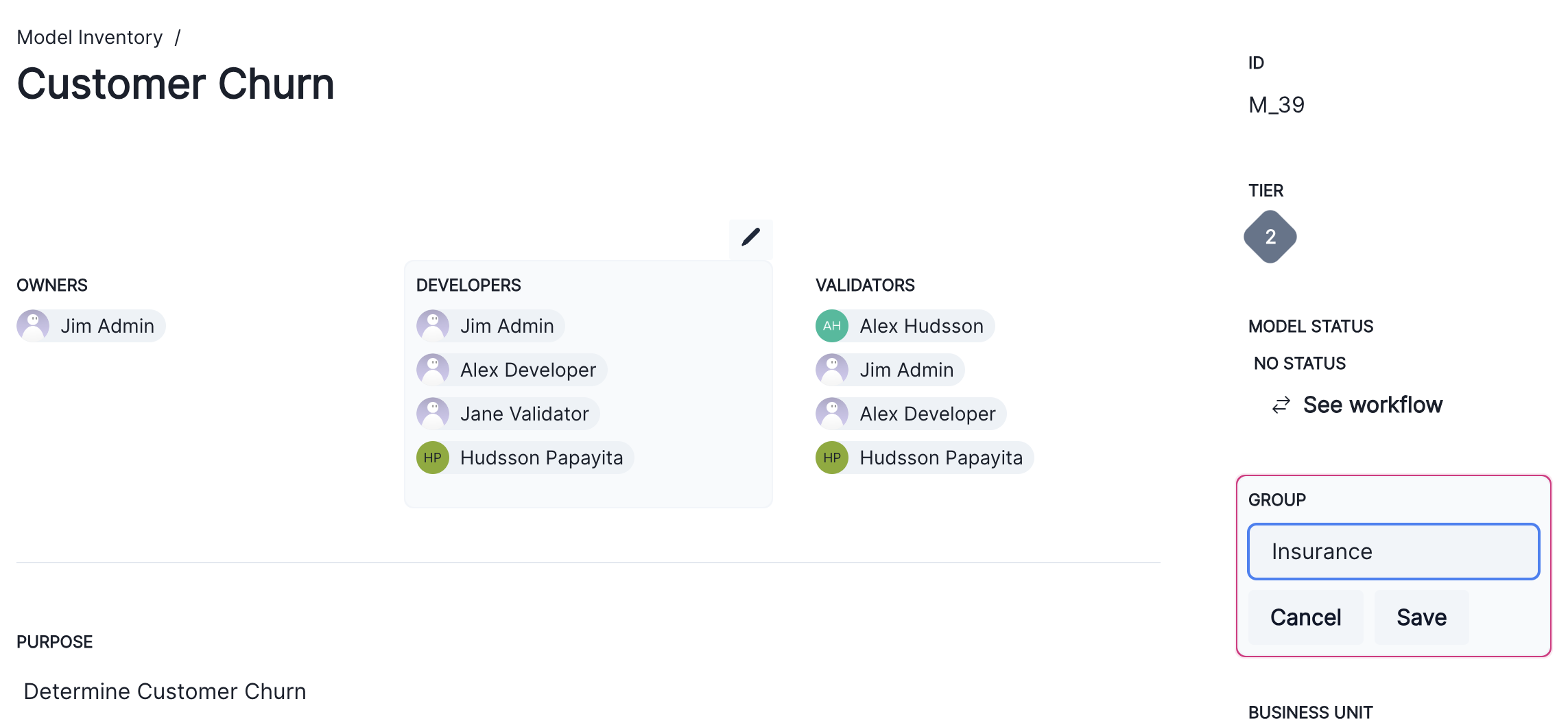Click Hudsson Papayita's HP avatar under Developers

coord(432,457)
